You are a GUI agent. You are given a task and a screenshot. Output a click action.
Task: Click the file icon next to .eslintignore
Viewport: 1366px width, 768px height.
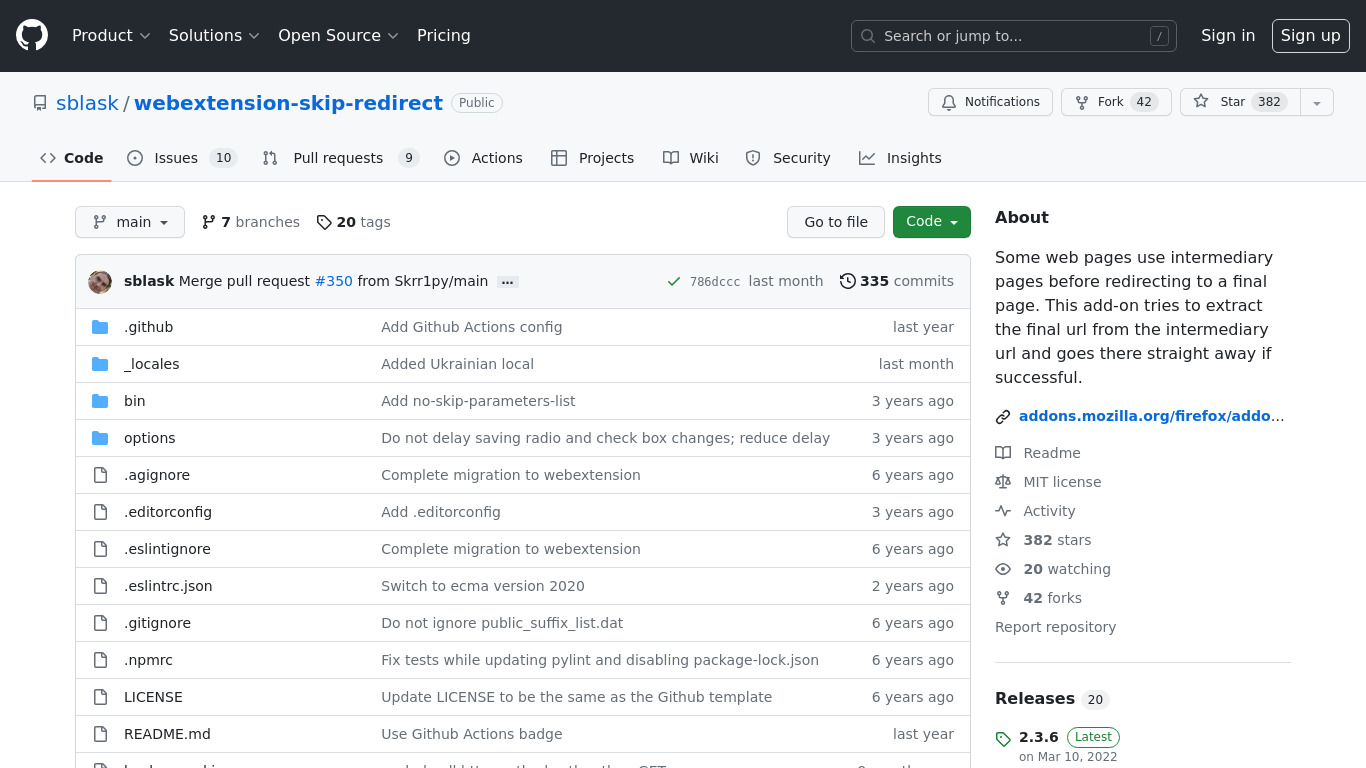(100, 549)
